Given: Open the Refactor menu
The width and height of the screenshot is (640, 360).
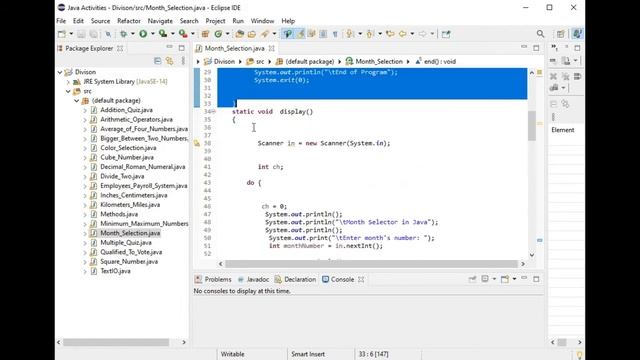Looking at the screenshot, I should (129, 21).
